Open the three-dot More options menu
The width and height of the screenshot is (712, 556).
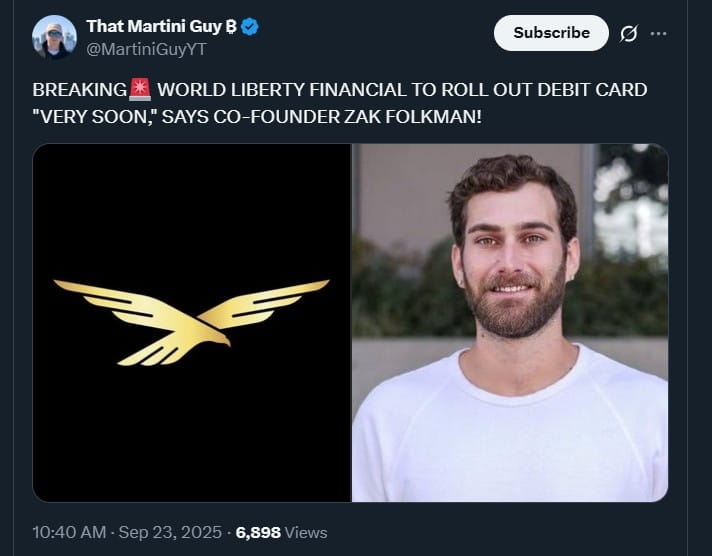658,33
